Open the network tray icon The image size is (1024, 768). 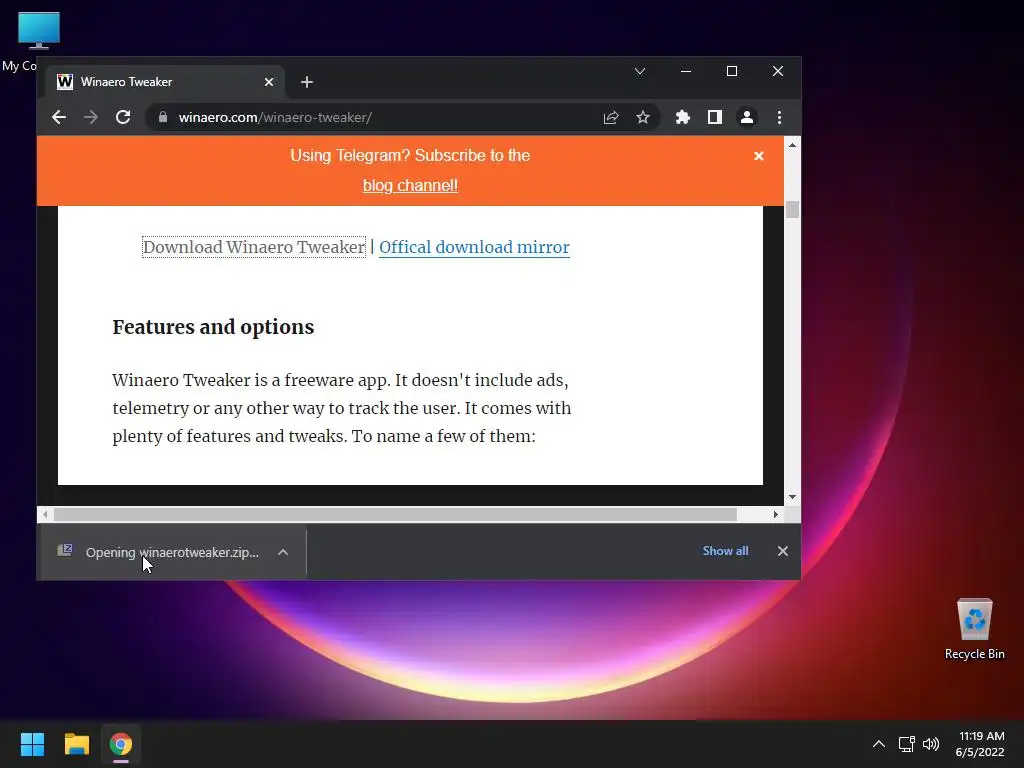906,744
